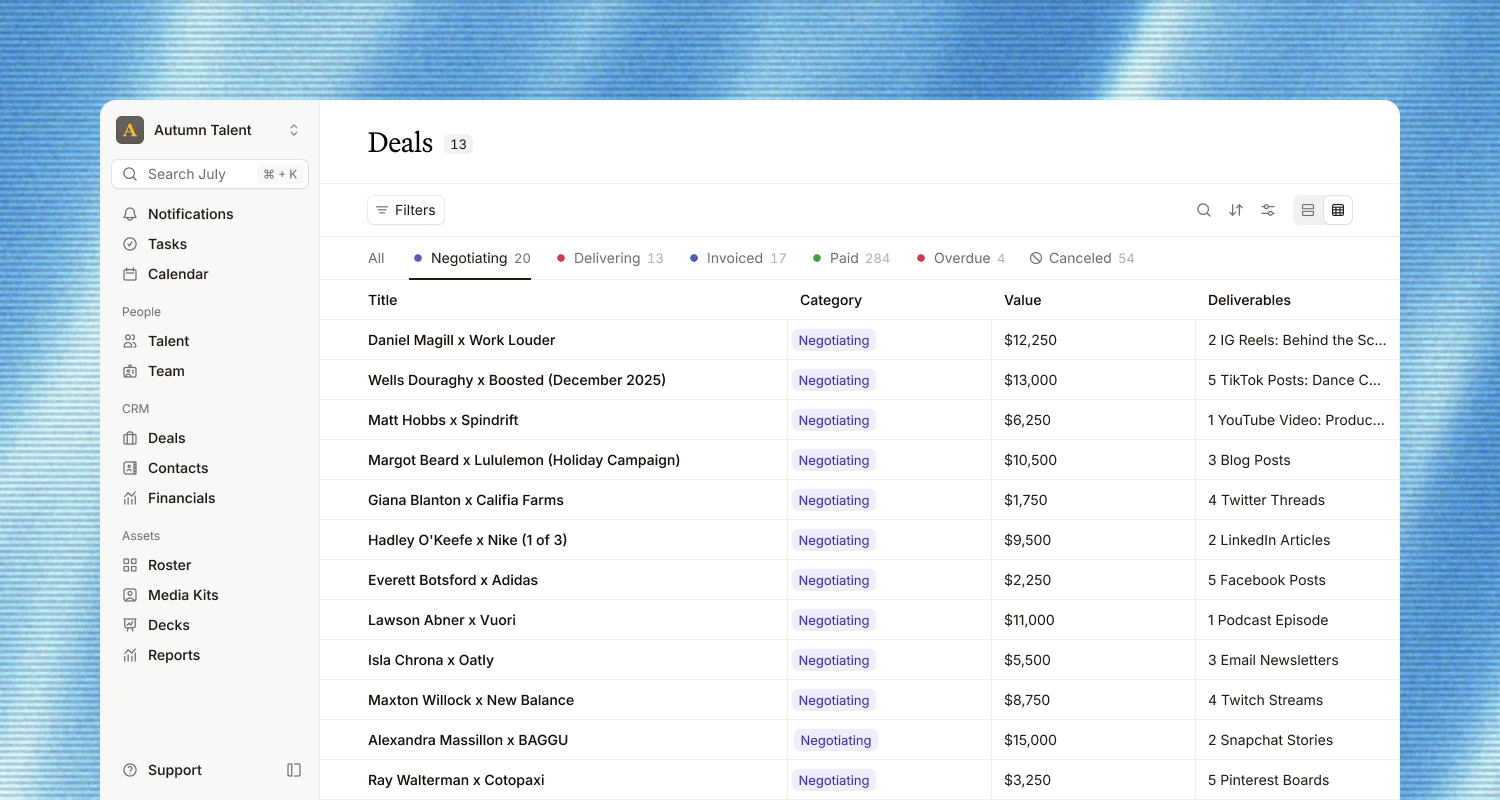1500x800 pixels.
Task: Click the Autumn Talent logo icon
Action: (130, 130)
